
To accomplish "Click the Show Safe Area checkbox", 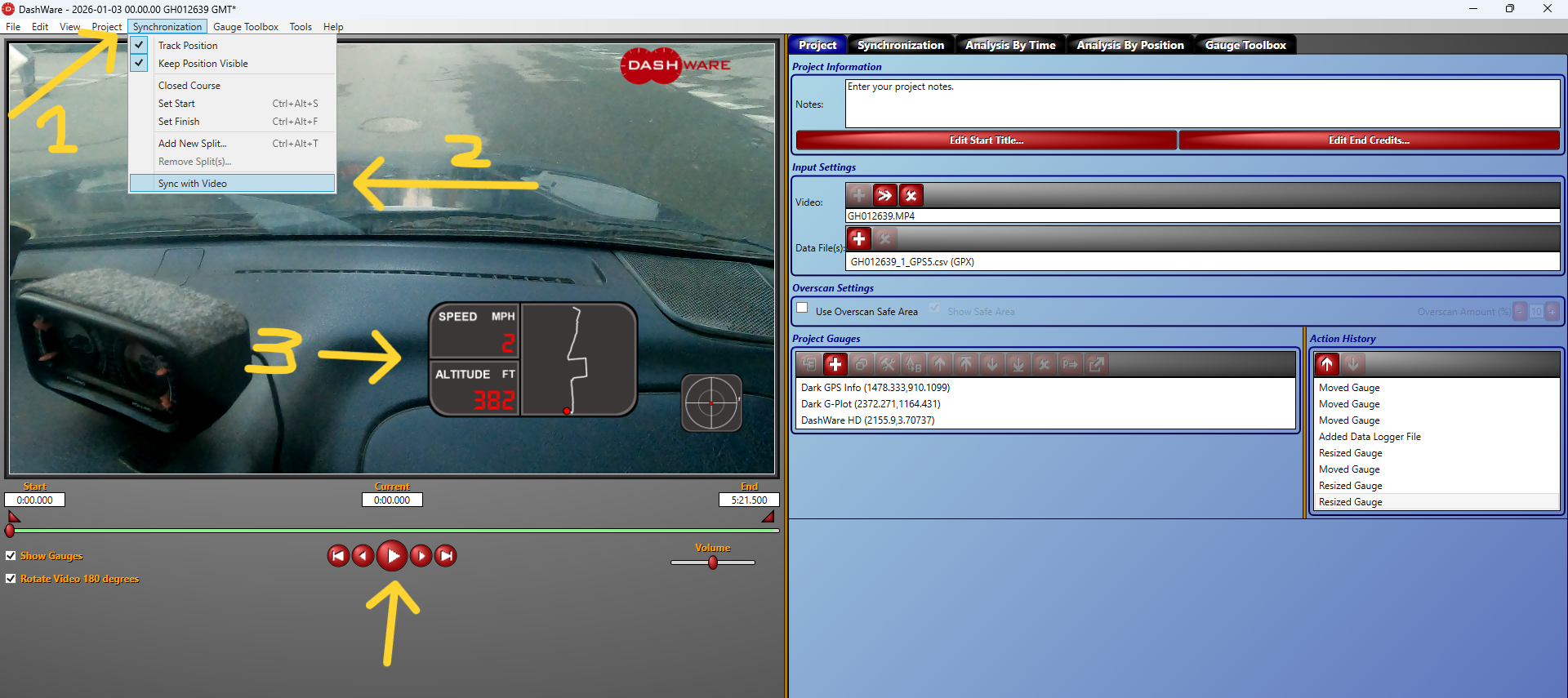I will [x=934, y=308].
